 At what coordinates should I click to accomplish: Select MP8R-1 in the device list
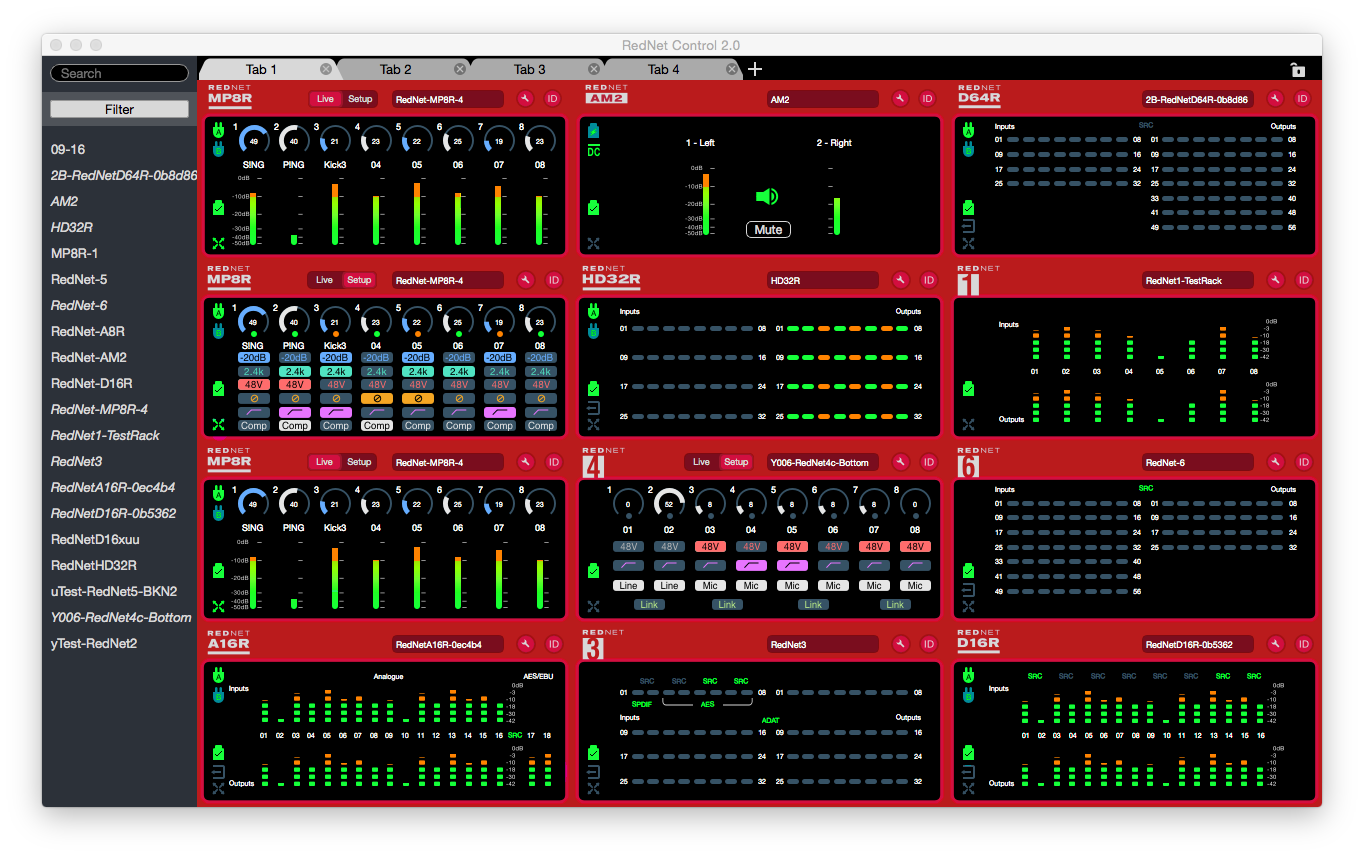tap(74, 253)
